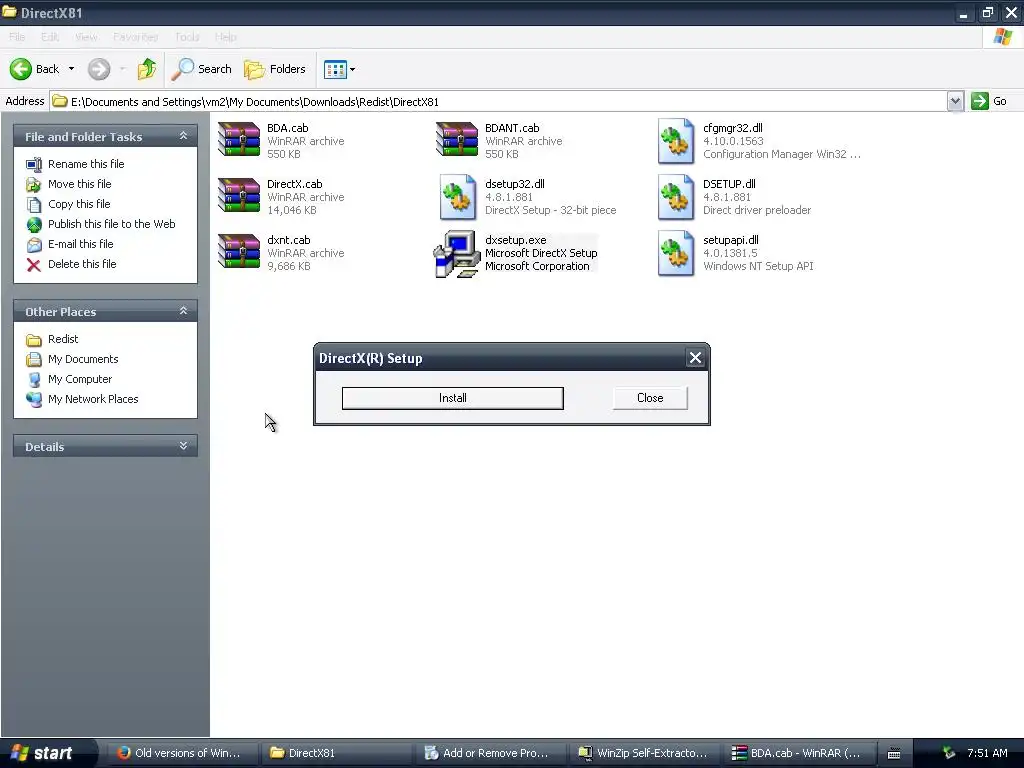
Task: Open the Favorites menu
Action: pos(135,37)
